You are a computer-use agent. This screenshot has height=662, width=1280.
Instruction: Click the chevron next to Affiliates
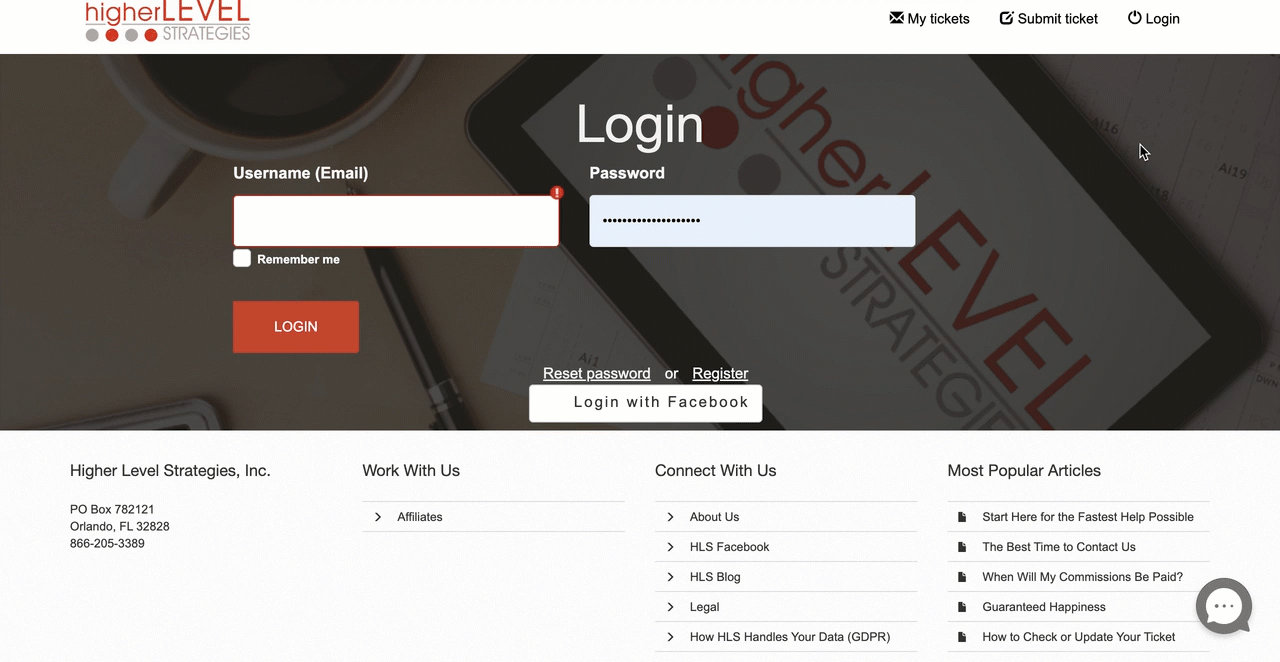(378, 517)
